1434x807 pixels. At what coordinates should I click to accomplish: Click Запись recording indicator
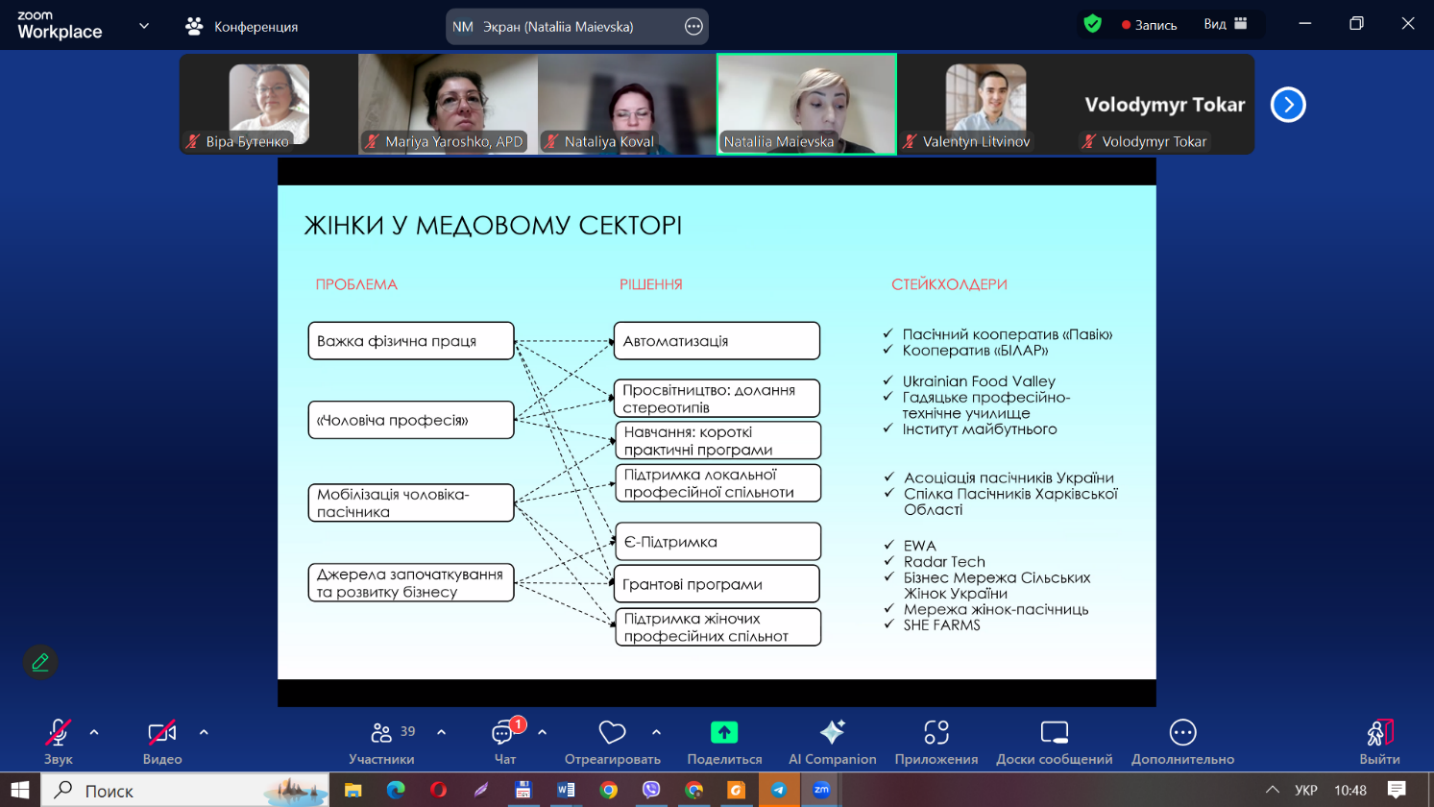click(x=1149, y=25)
